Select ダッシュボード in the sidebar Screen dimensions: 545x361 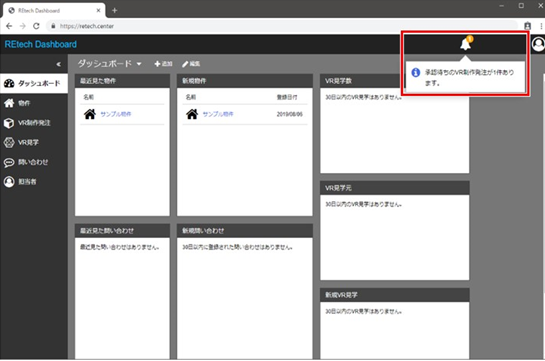[34, 83]
